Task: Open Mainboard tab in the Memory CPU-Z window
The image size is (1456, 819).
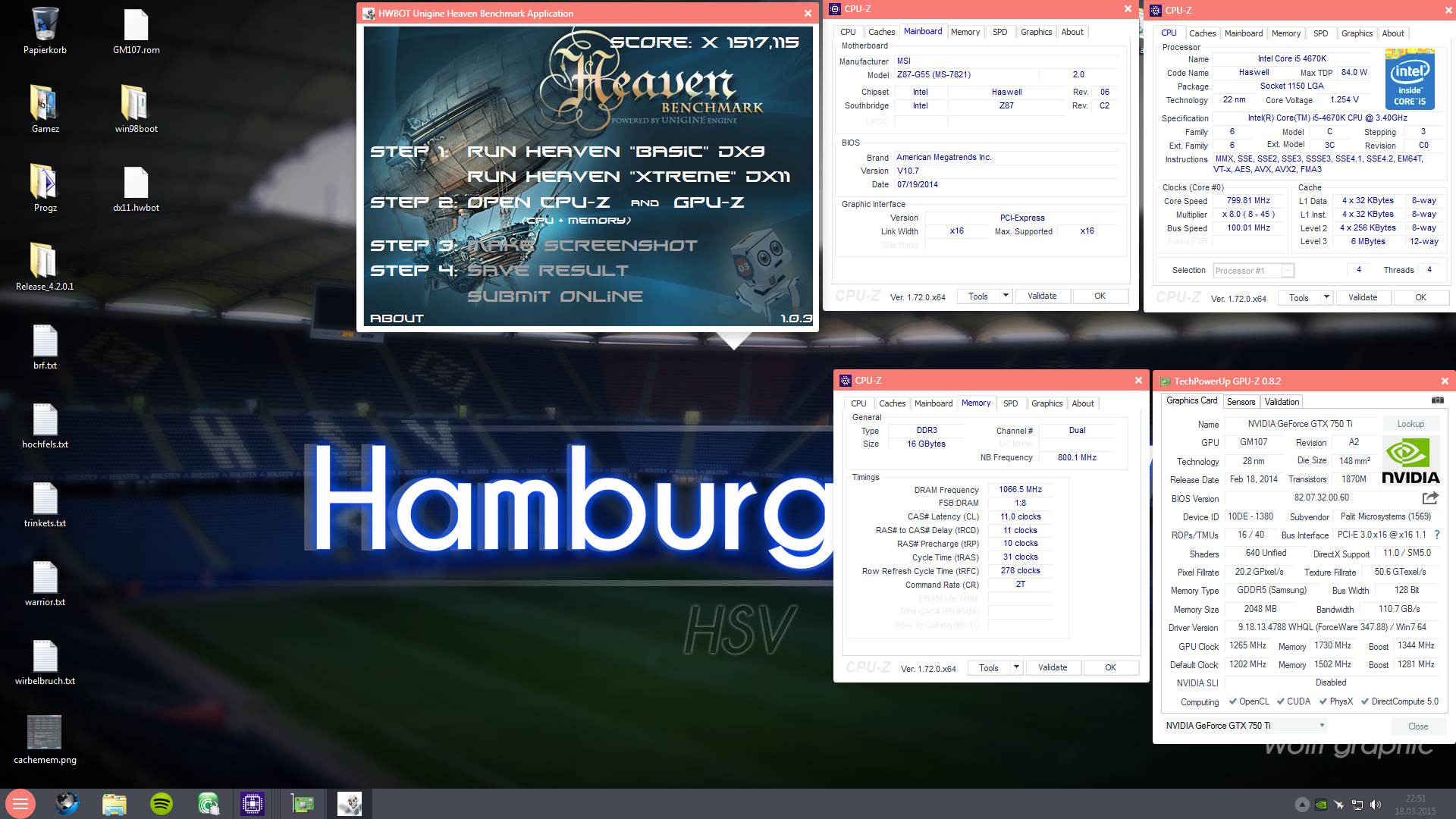Action: tap(934, 403)
